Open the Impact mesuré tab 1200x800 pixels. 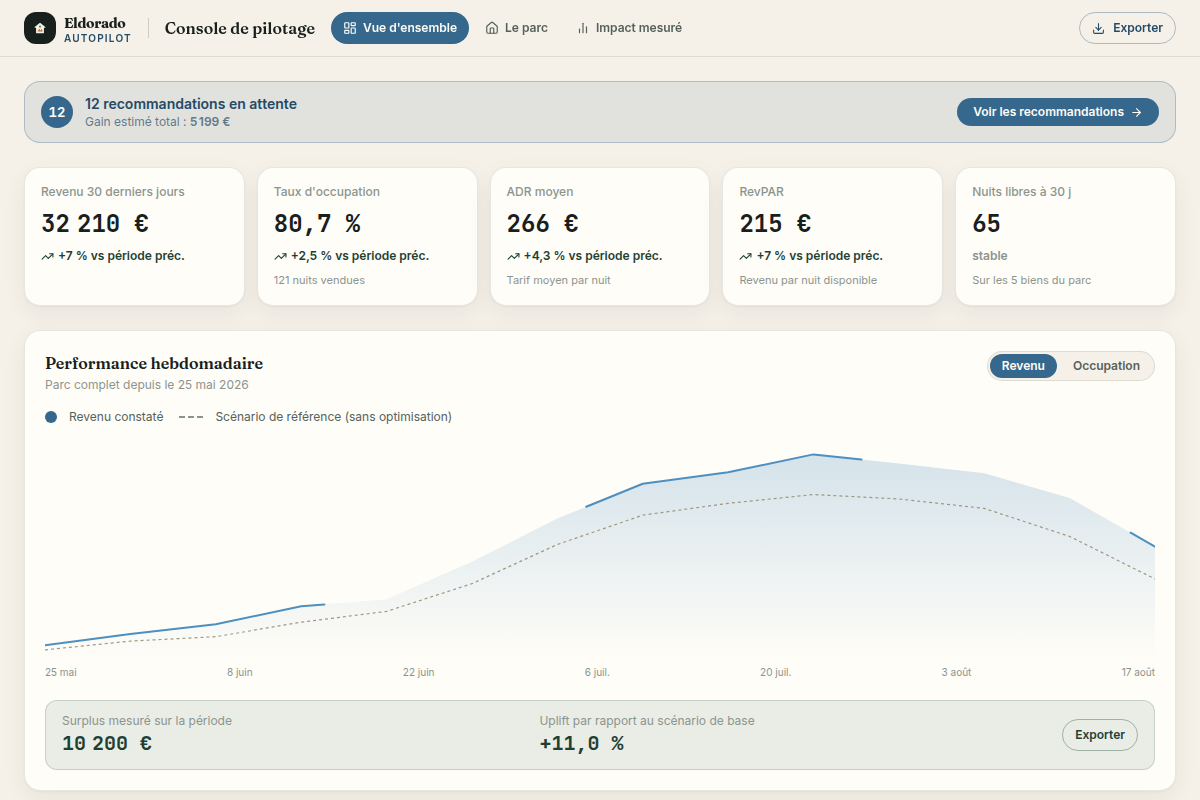(x=629, y=28)
